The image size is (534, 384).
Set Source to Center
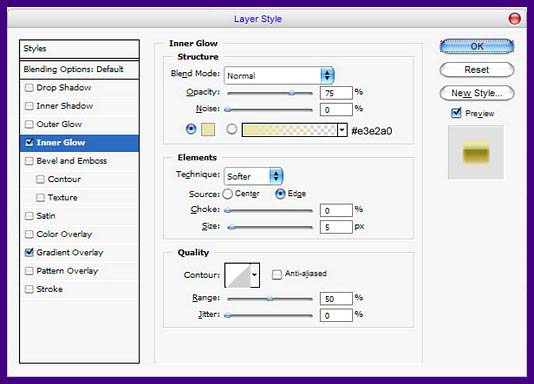click(227, 194)
